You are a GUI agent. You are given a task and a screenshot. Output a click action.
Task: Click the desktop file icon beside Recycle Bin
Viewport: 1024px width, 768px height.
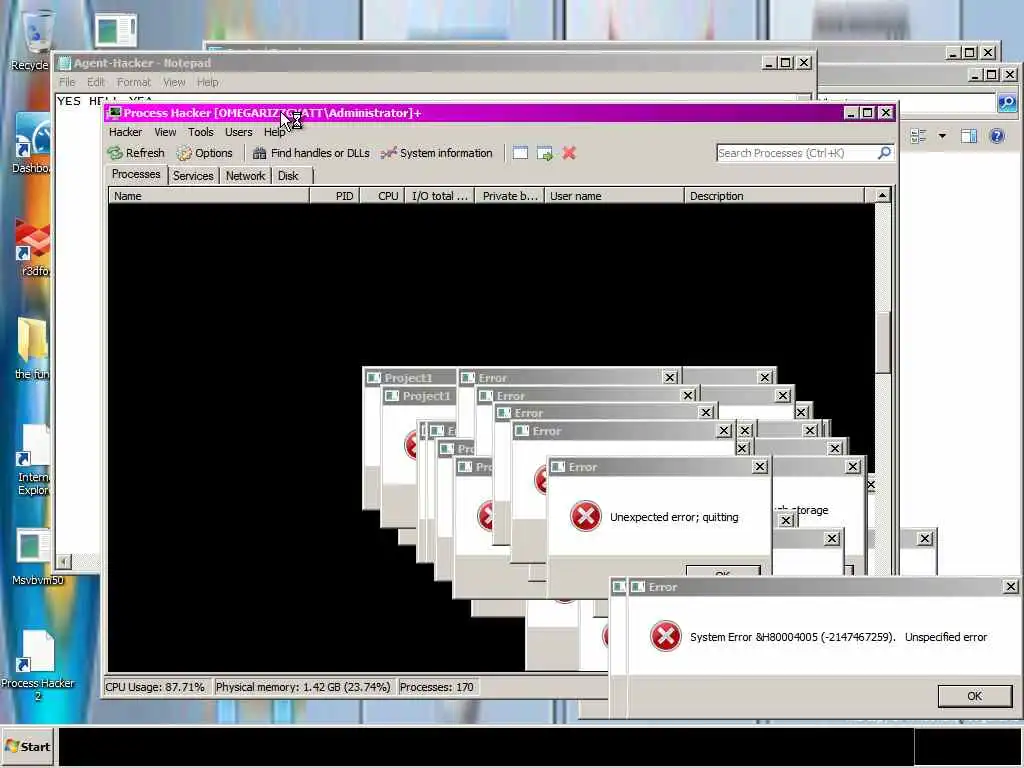coord(115,30)
